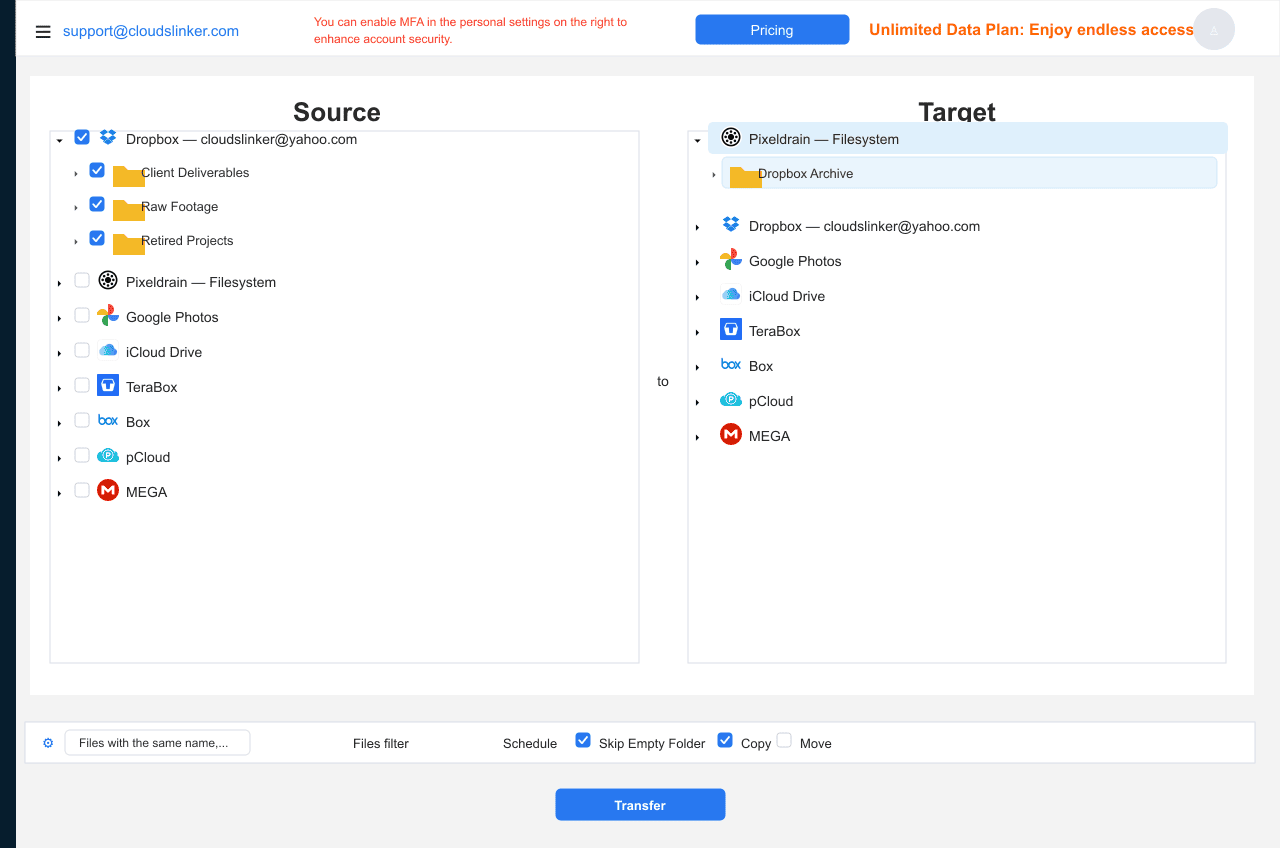Open the Schedule option
Viewport: 1280px width, 848px height.
tap(530, 743)
